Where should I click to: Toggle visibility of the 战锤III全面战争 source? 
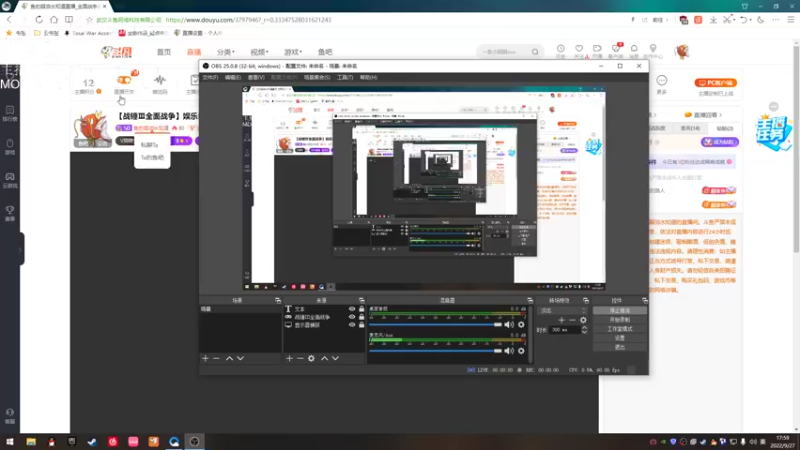[x=352, y=317]
